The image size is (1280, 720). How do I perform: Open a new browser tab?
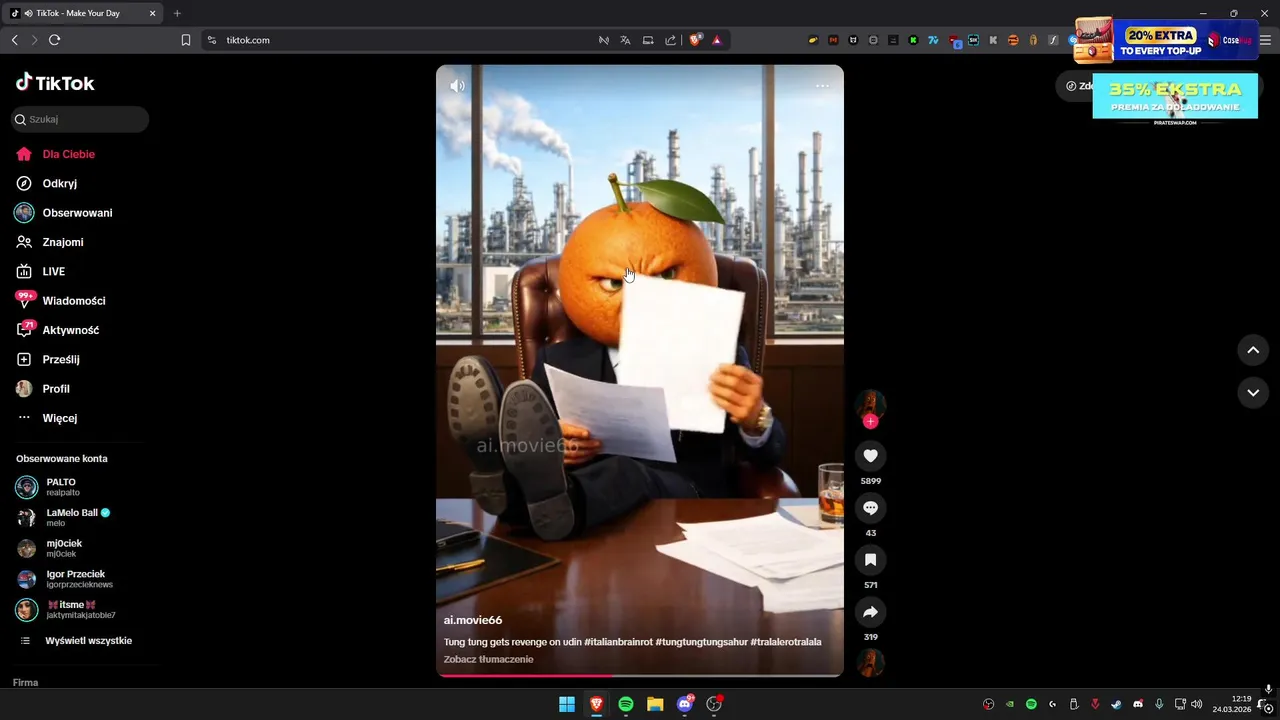(177, 13)
